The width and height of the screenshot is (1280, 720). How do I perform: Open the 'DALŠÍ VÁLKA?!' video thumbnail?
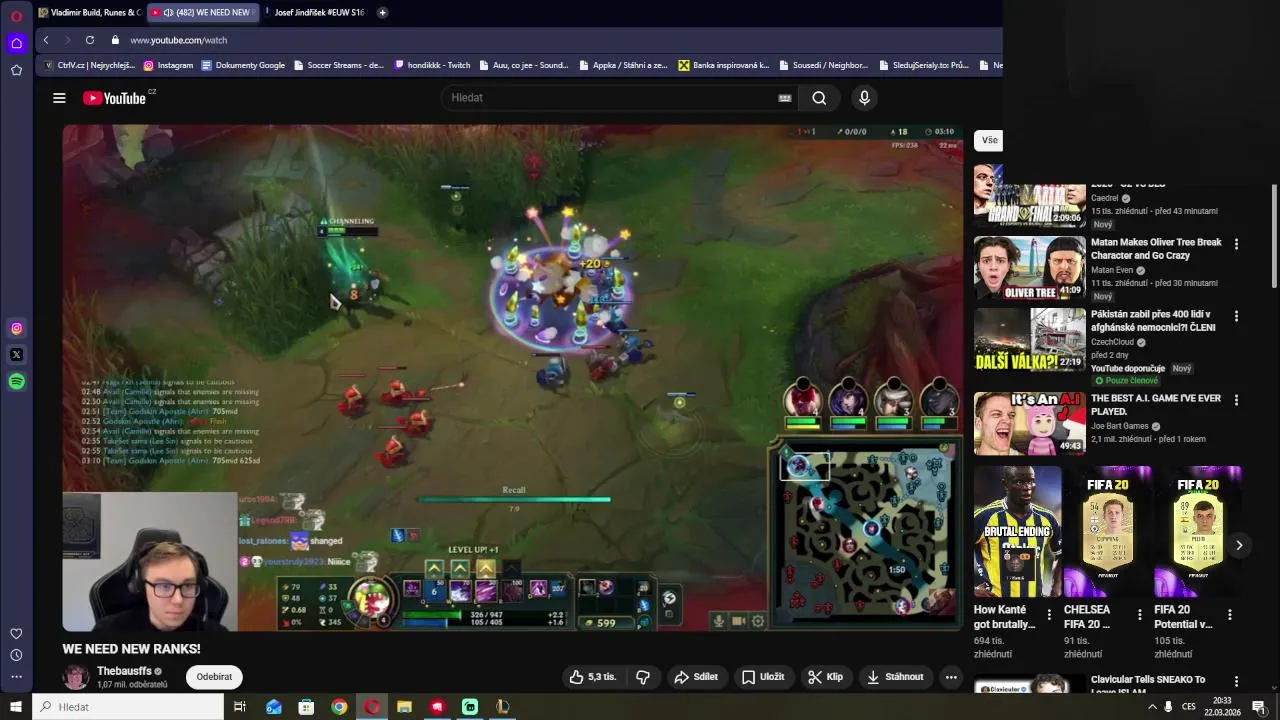coord(1030,340)
